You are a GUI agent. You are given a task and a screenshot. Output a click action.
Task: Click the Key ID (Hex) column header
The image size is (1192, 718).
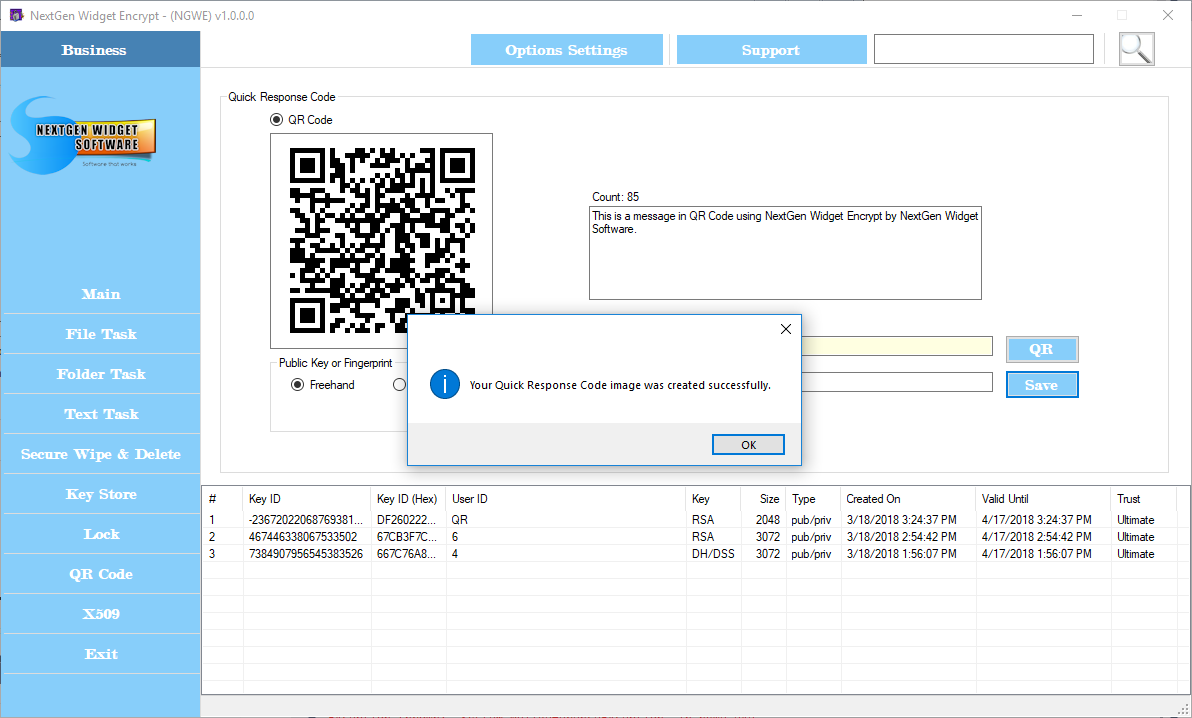tap(408, 499)
